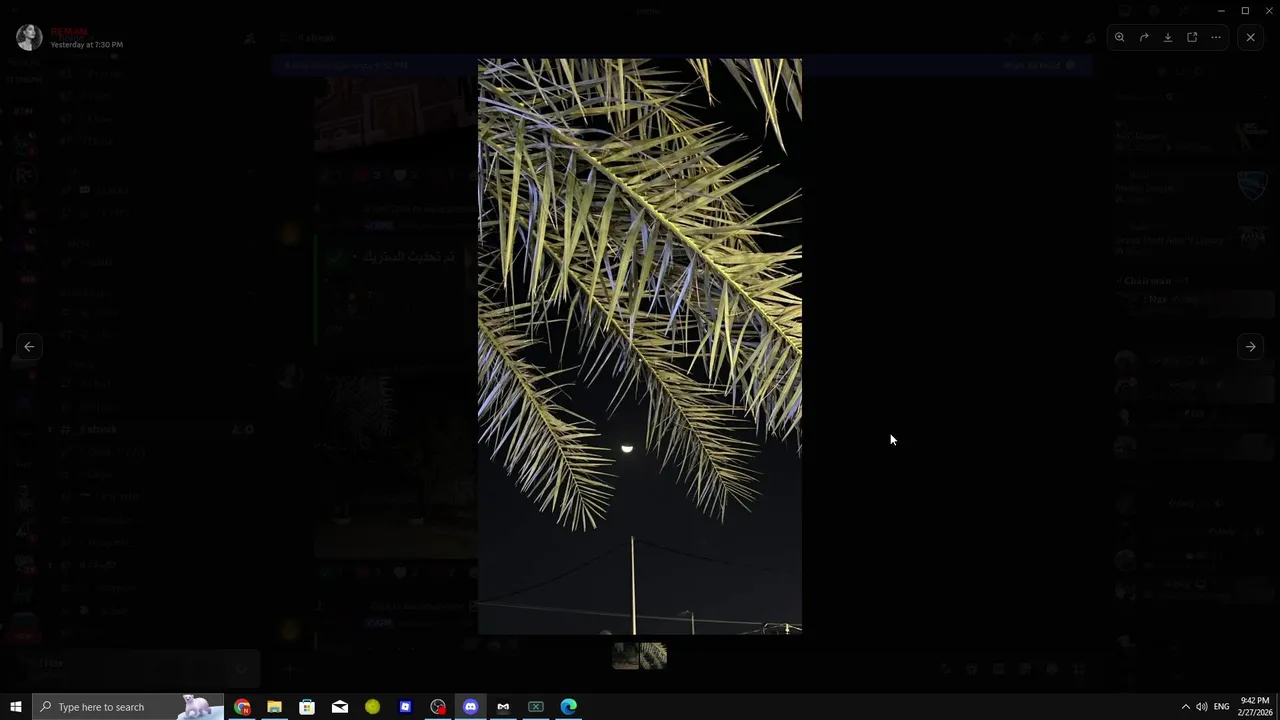The image size is (1280, 720).
Task: Forward the image with the curved arrow icon
Action: click(x=1144, y=37)
